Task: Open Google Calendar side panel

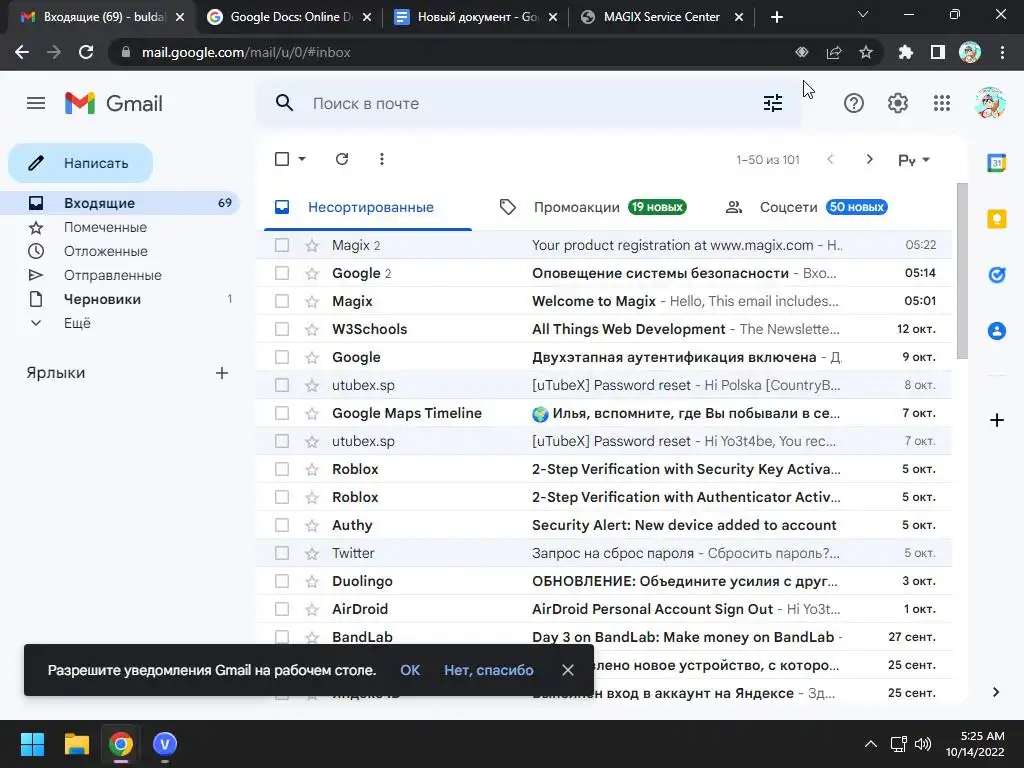Action: pyautogui.click(x=997, y=163)
